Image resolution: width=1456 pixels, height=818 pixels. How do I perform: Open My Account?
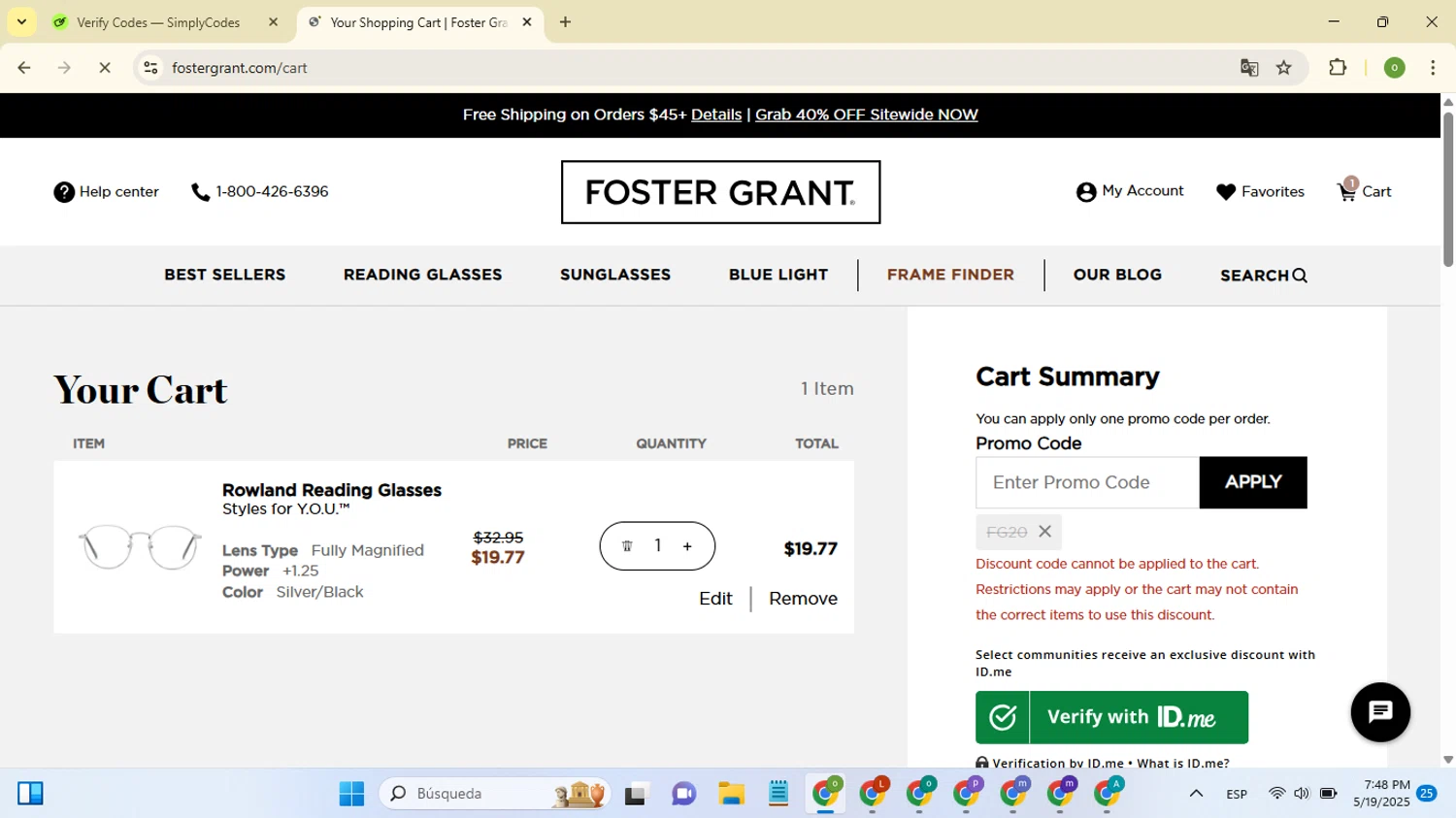[1130, 191]
